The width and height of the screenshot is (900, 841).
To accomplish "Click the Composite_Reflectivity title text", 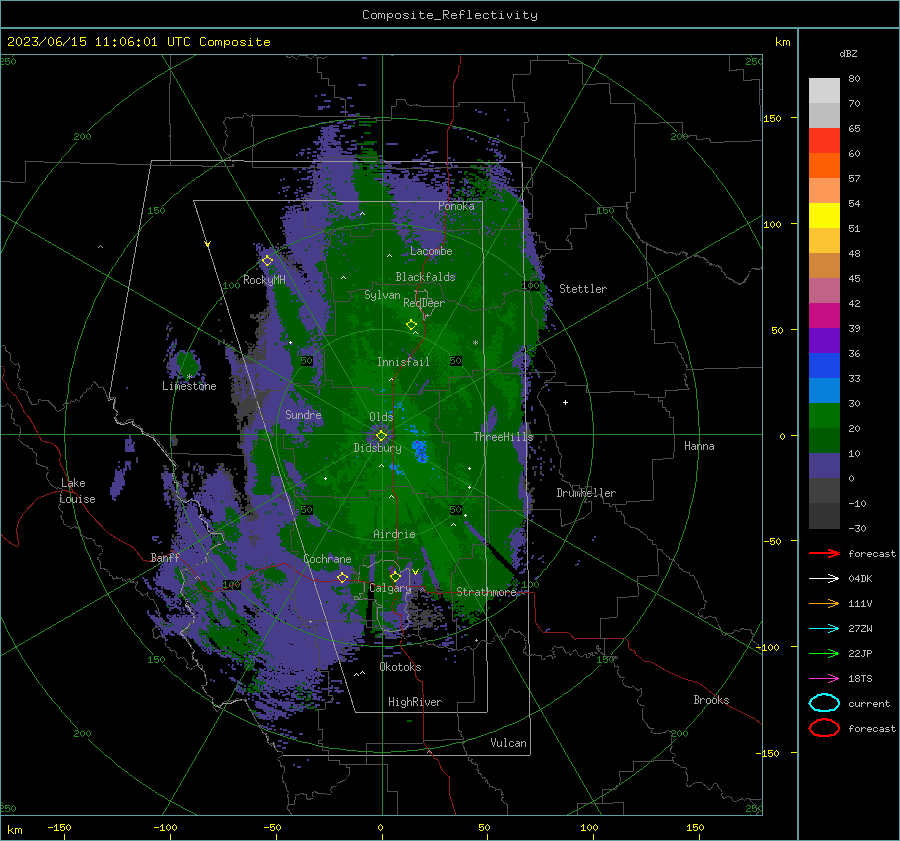I will click(450, 15).
